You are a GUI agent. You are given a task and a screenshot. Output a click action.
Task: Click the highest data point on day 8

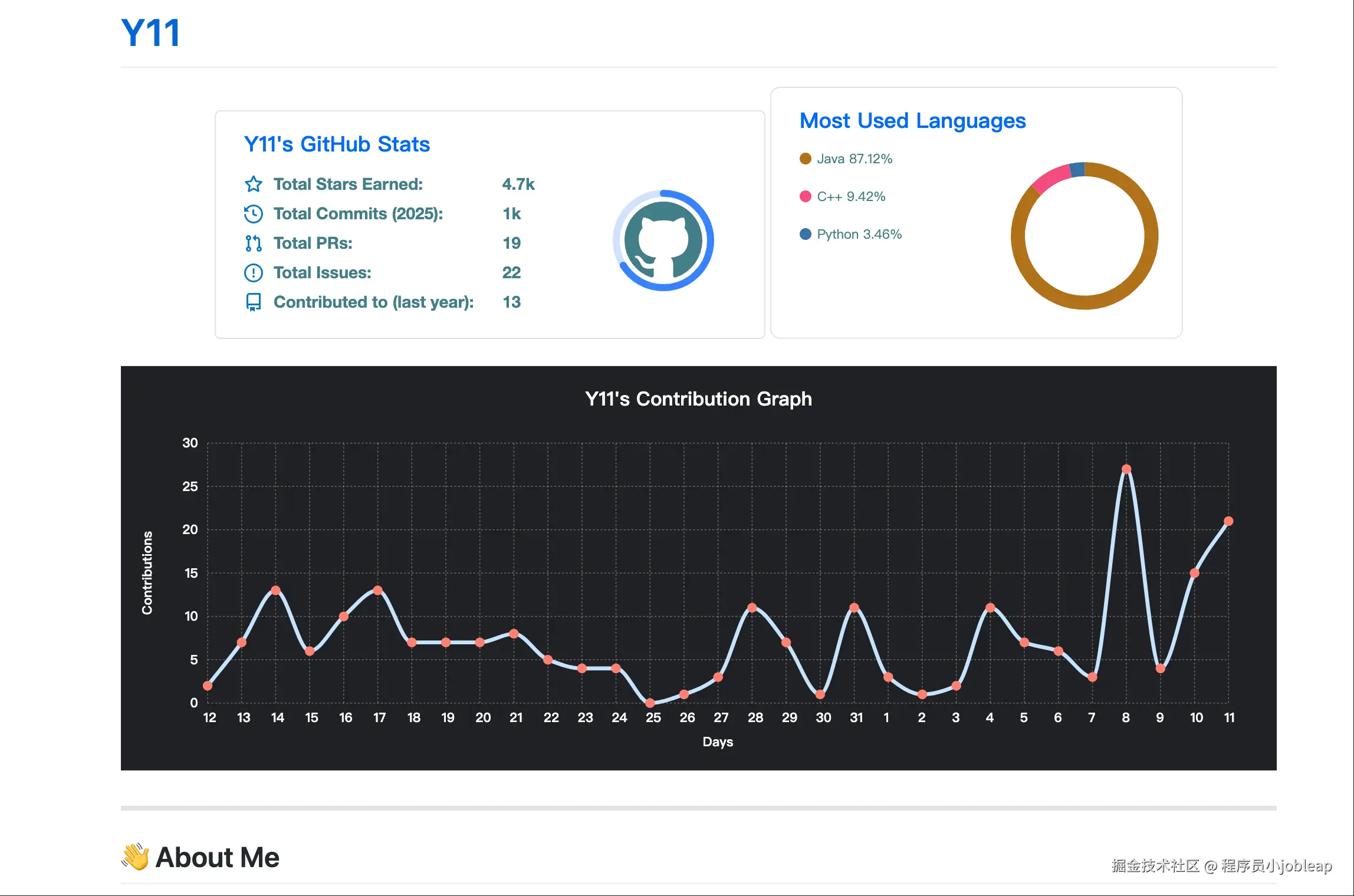(1126, 469)
